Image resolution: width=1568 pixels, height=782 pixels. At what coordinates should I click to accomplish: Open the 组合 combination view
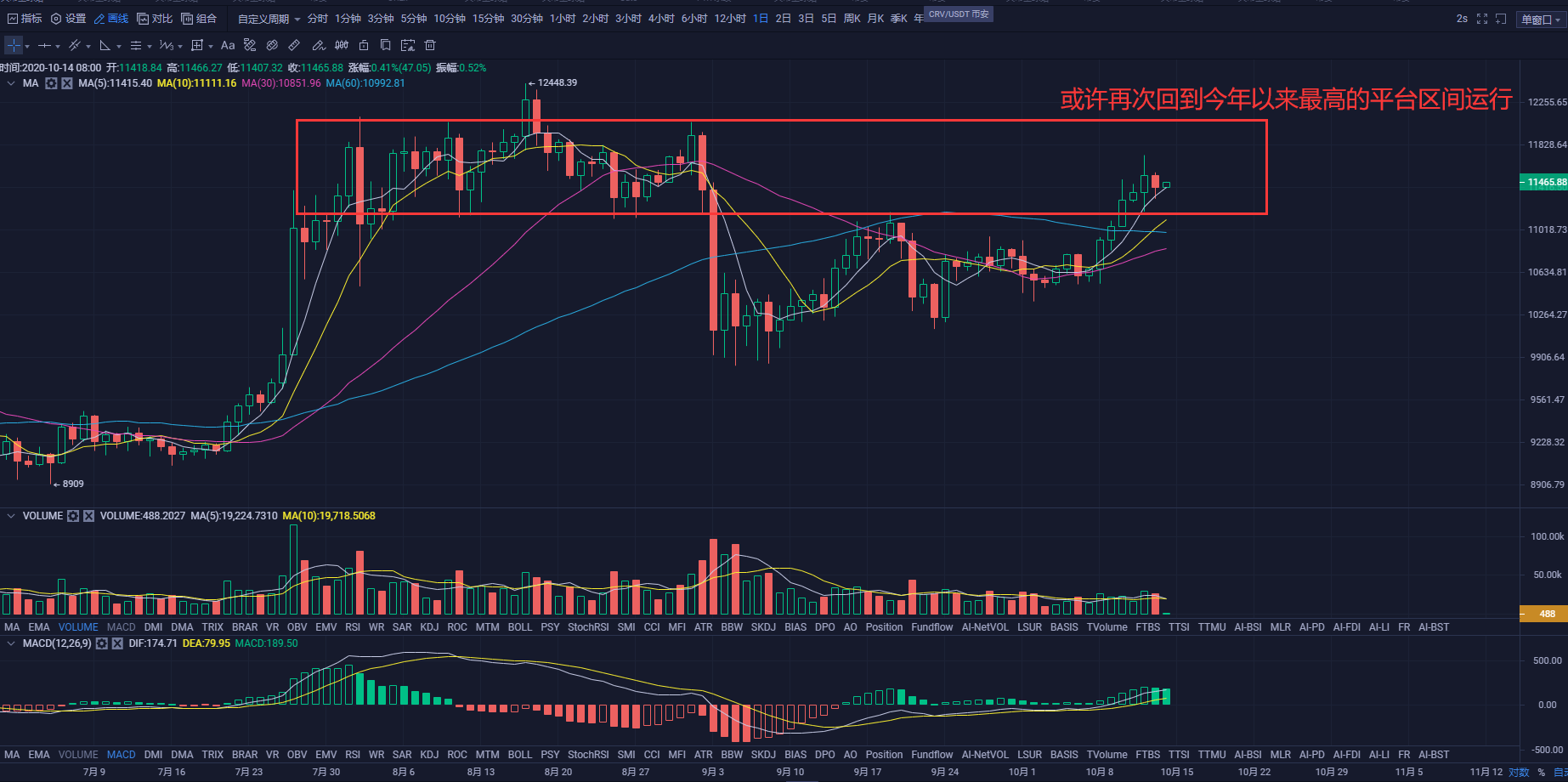coord(199,19)
